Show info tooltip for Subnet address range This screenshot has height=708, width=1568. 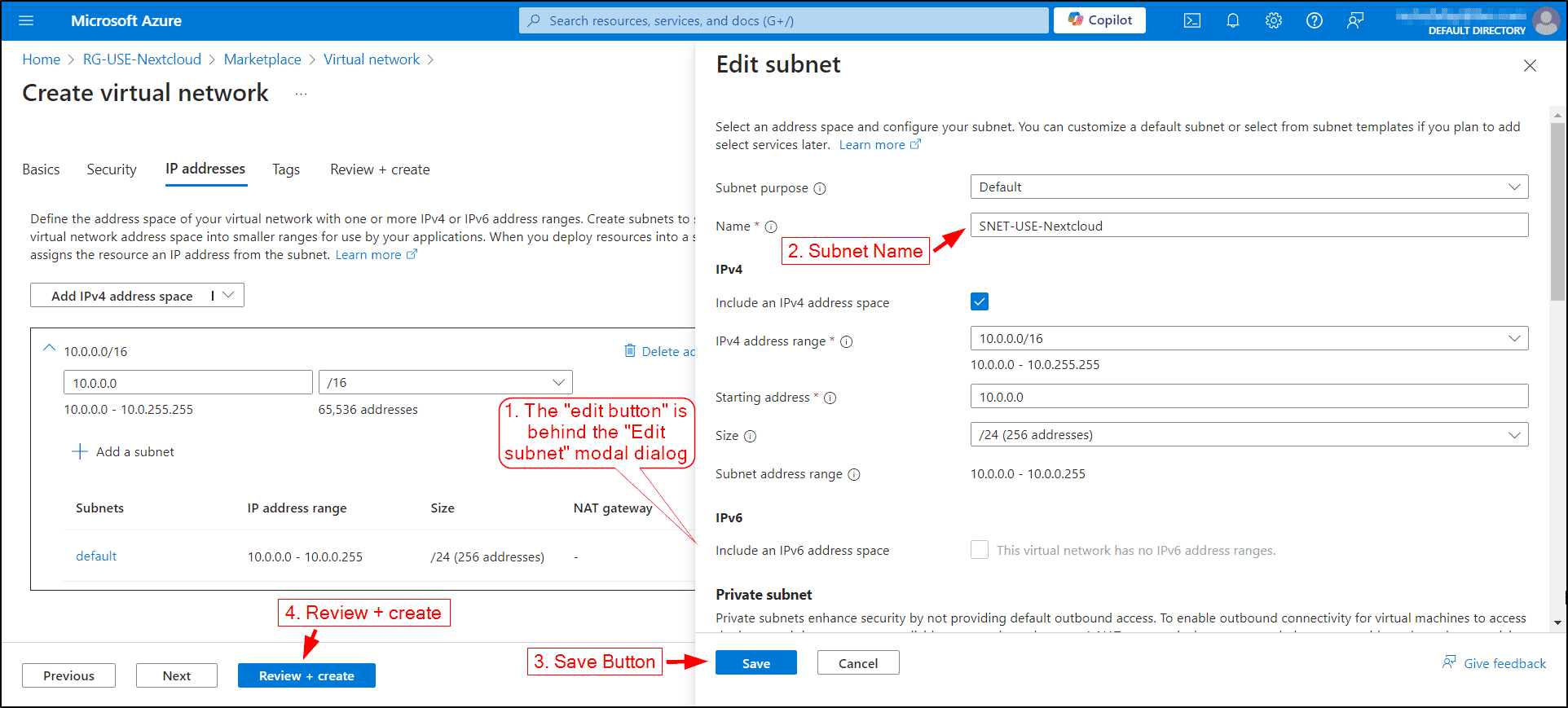pyautogui.click(x=854, y=474)
